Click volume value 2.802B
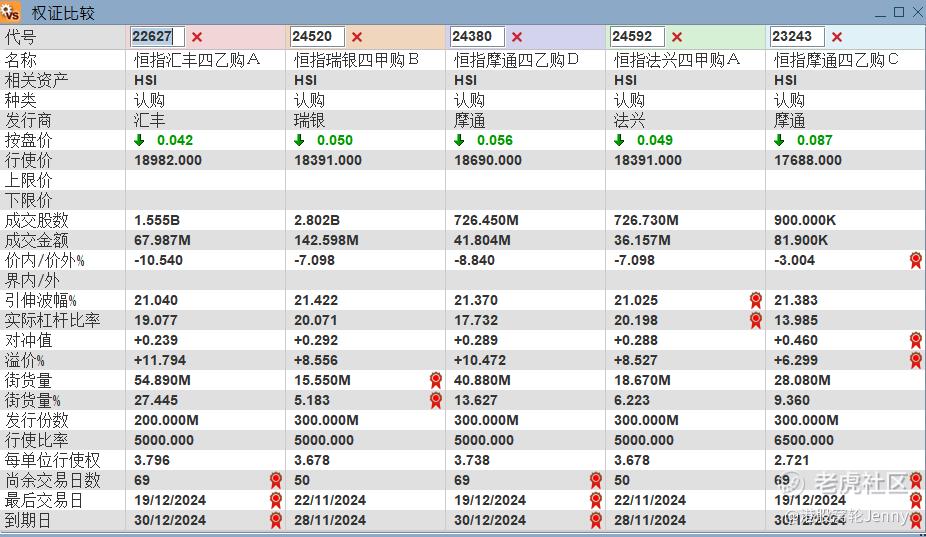This screenshot has height=537, width=926. pos(317,220)
